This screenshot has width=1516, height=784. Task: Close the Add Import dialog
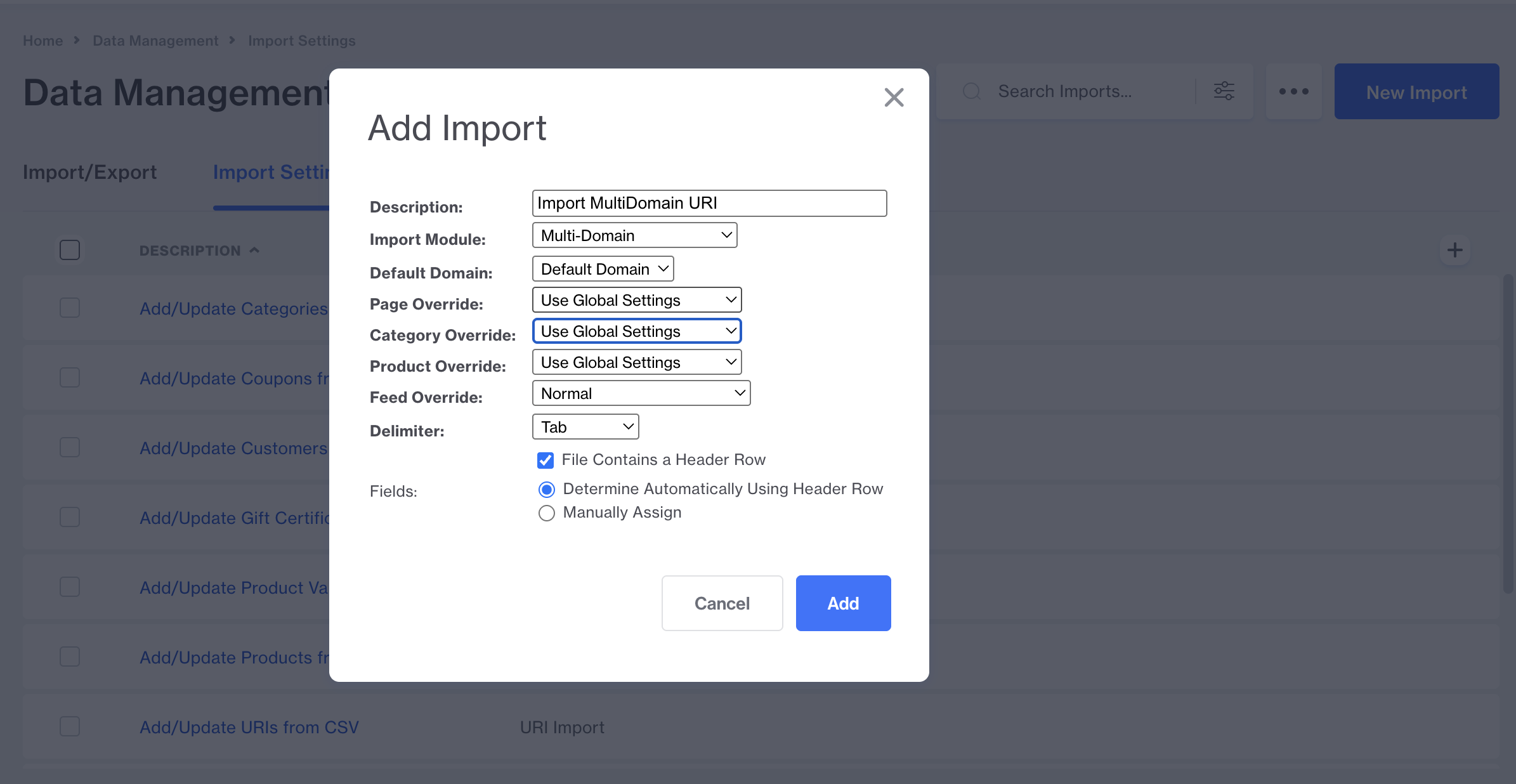click(894, 97)
